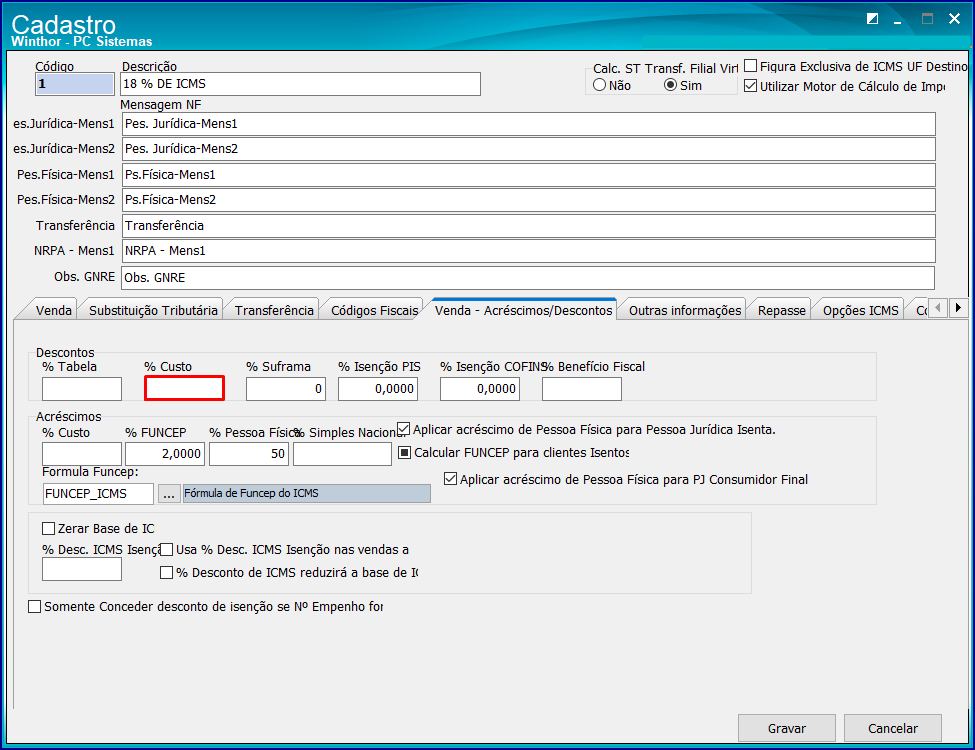Screen dimensions: 975x750
Task: Select Venda - Acréscimos/Descontos tab
Action: (524, 310)
